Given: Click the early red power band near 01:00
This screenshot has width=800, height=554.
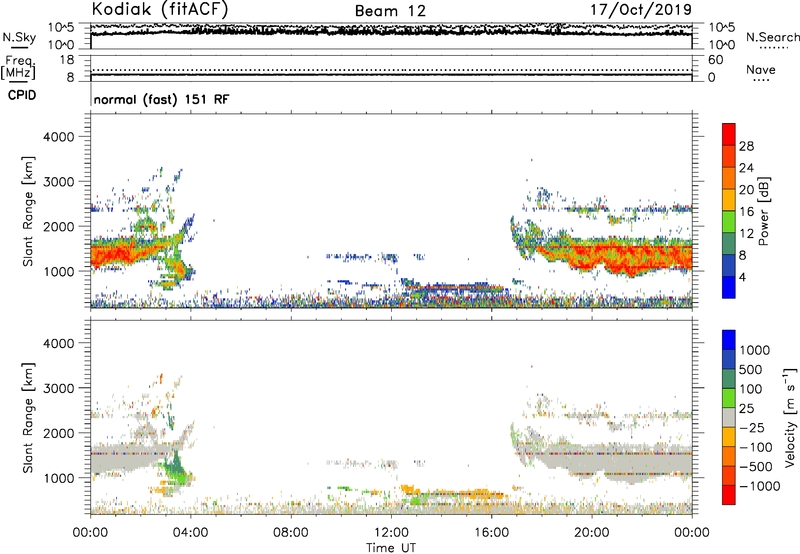Looking at the screenshot, I should click(115, 254).
